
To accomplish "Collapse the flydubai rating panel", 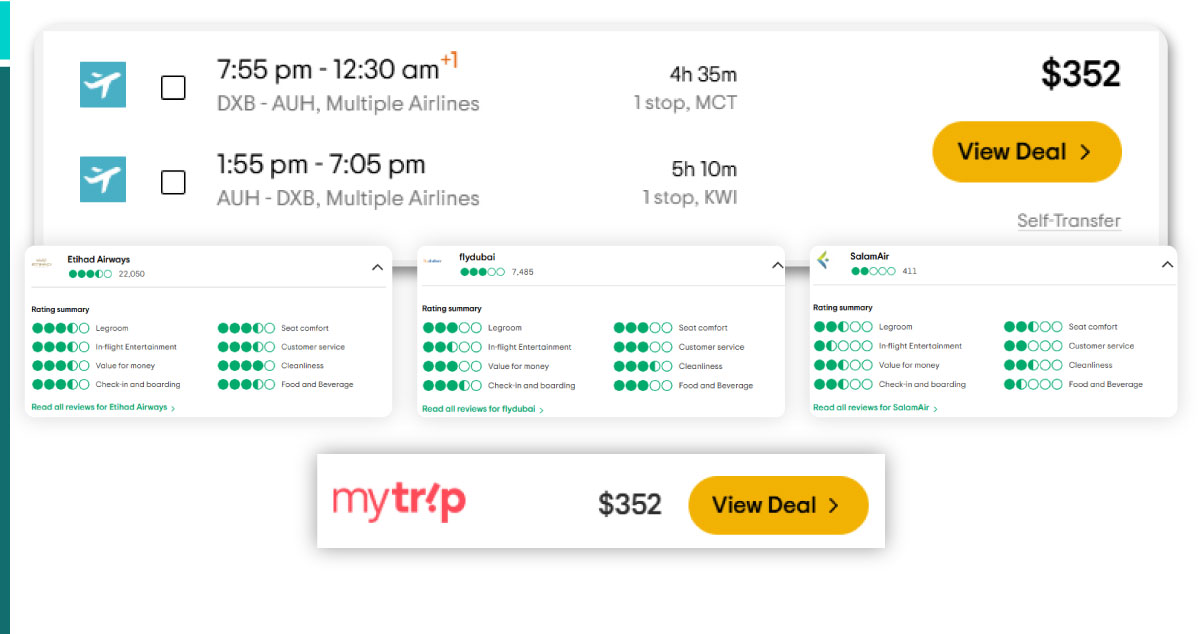I will pyautogui.click(x=778, y=266).
